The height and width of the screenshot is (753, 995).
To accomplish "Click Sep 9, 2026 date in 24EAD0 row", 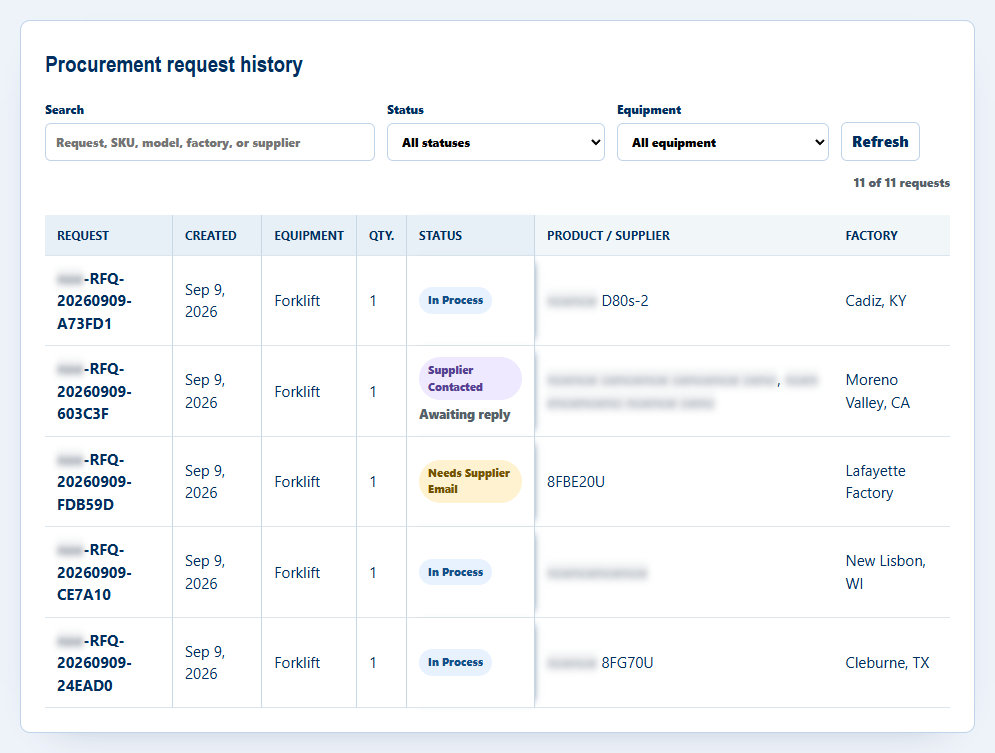I will tap(205, 662).
